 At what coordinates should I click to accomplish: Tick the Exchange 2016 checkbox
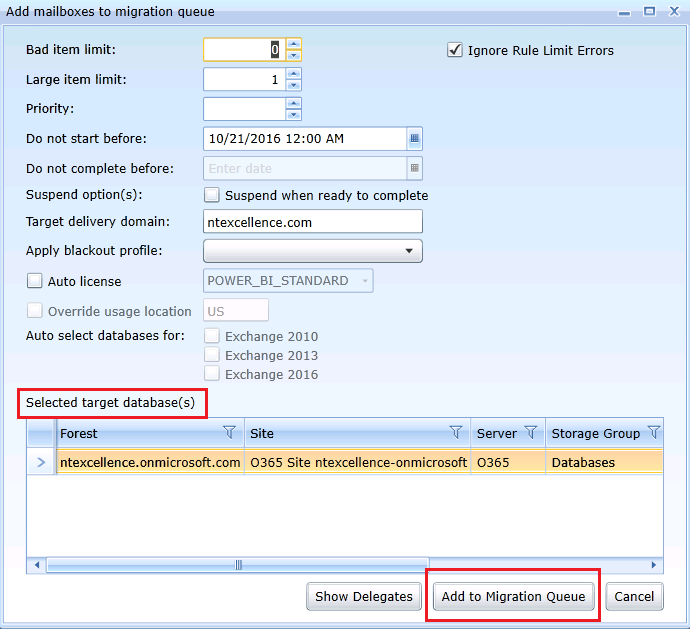[212, 374]
